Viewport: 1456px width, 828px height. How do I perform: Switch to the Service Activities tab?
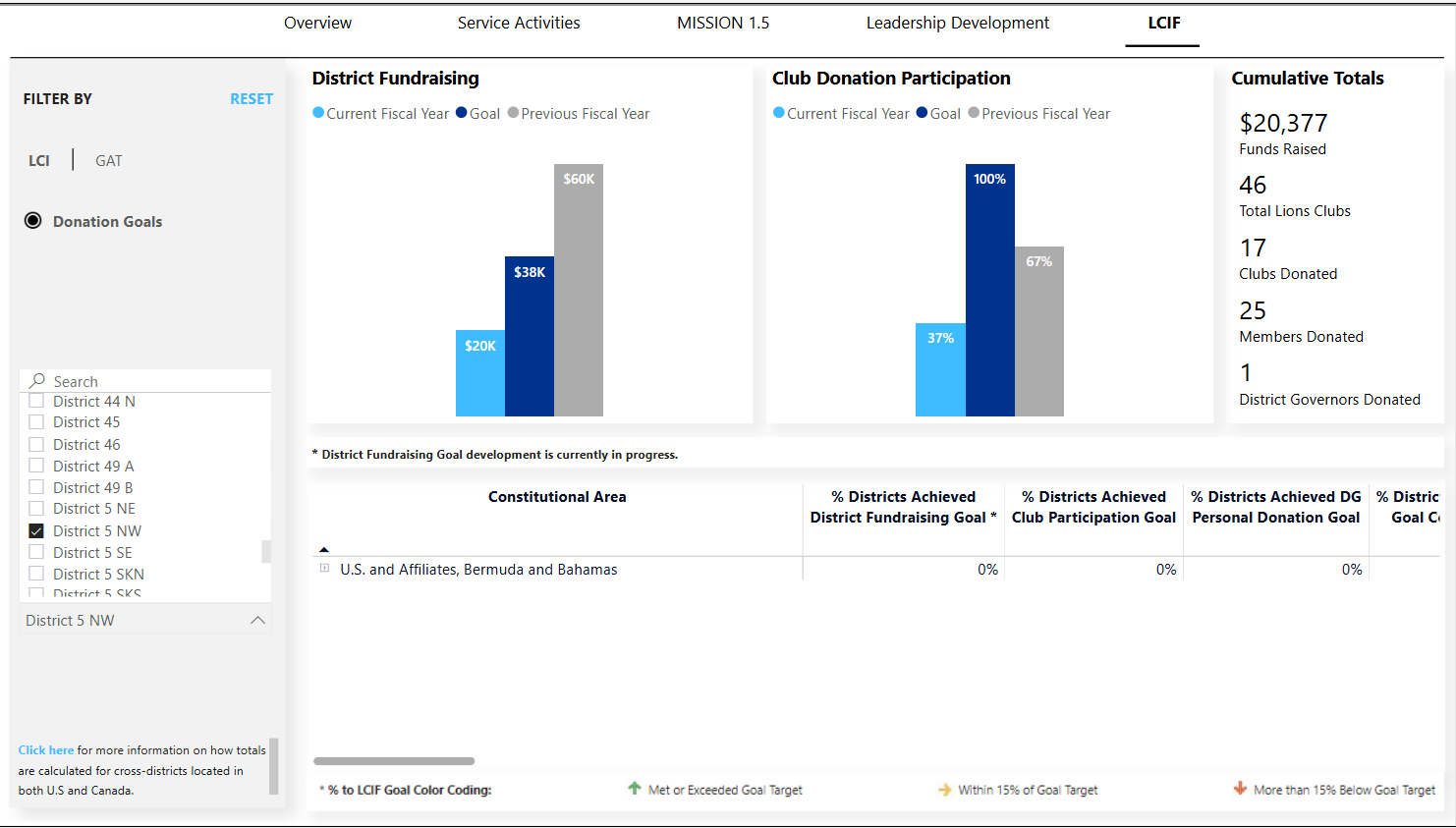pos(519,23)
